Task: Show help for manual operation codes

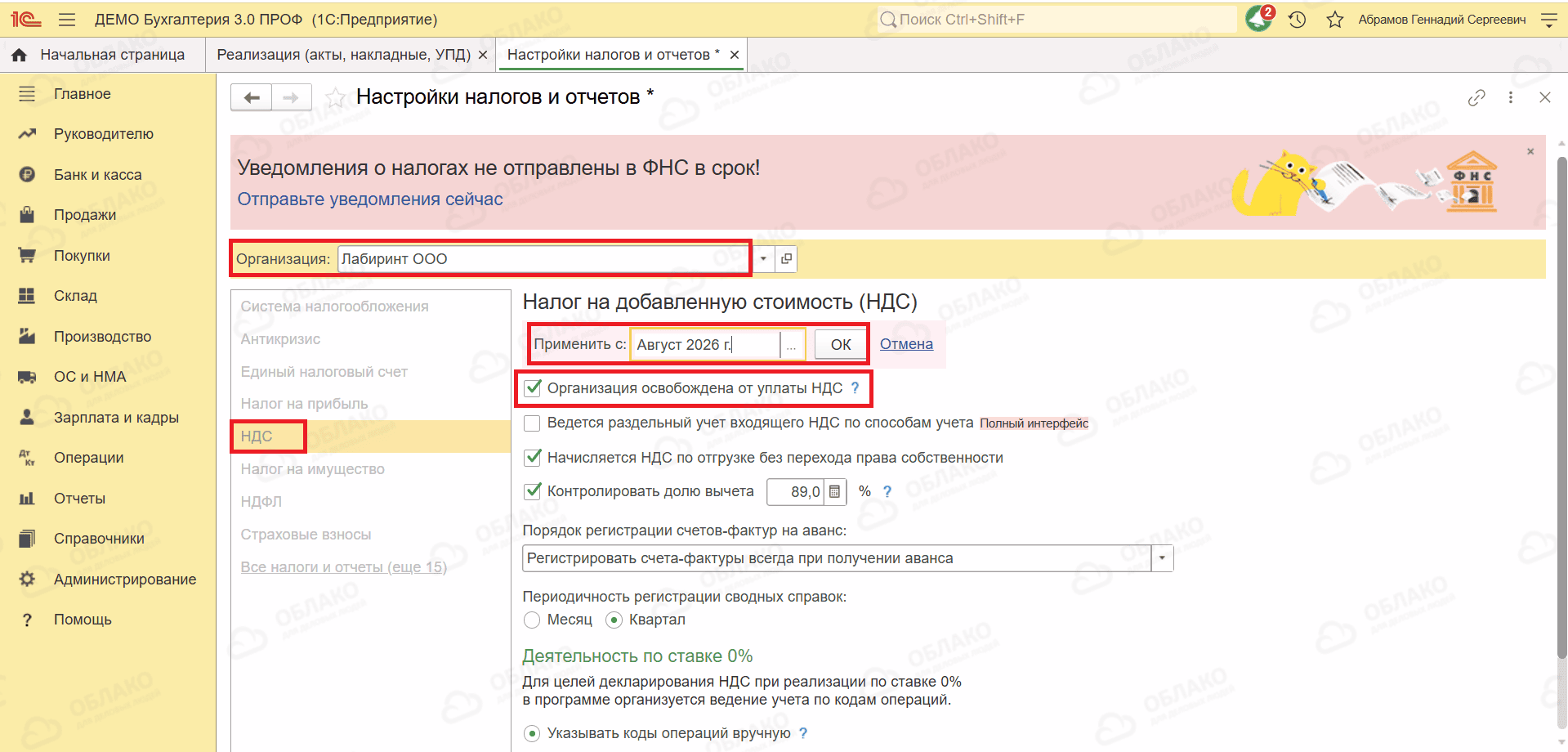Action: pyautogui.click(x=803, y=733)
